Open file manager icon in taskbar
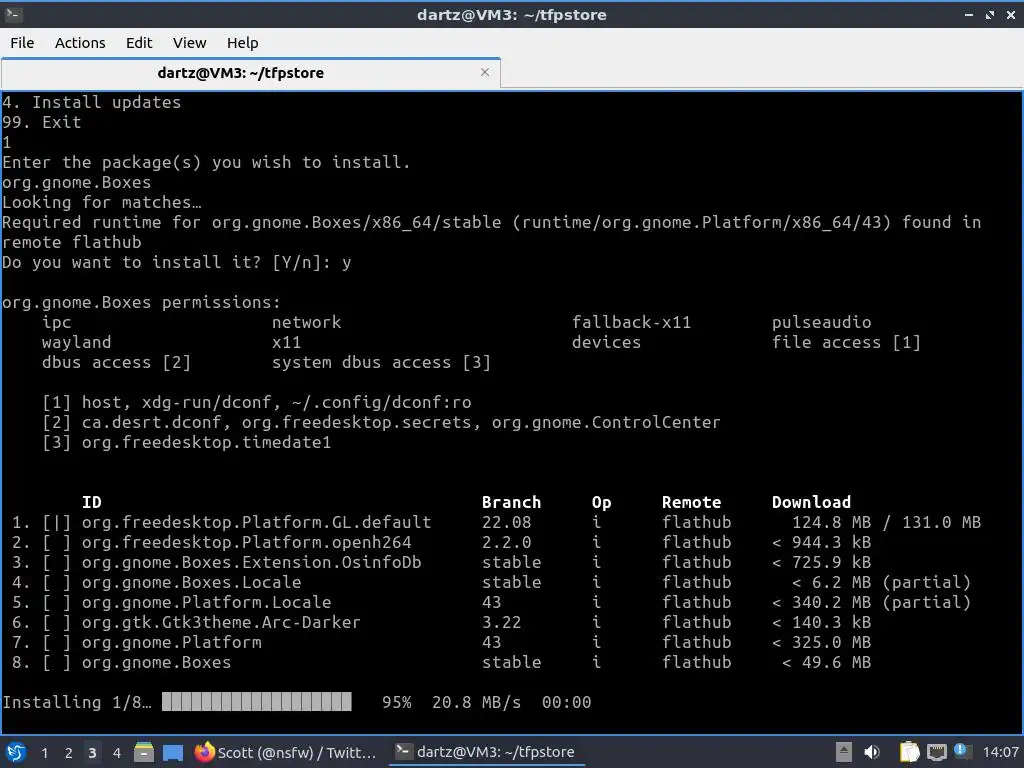The height and width of the screenshot is (768, 1024). 144,752
